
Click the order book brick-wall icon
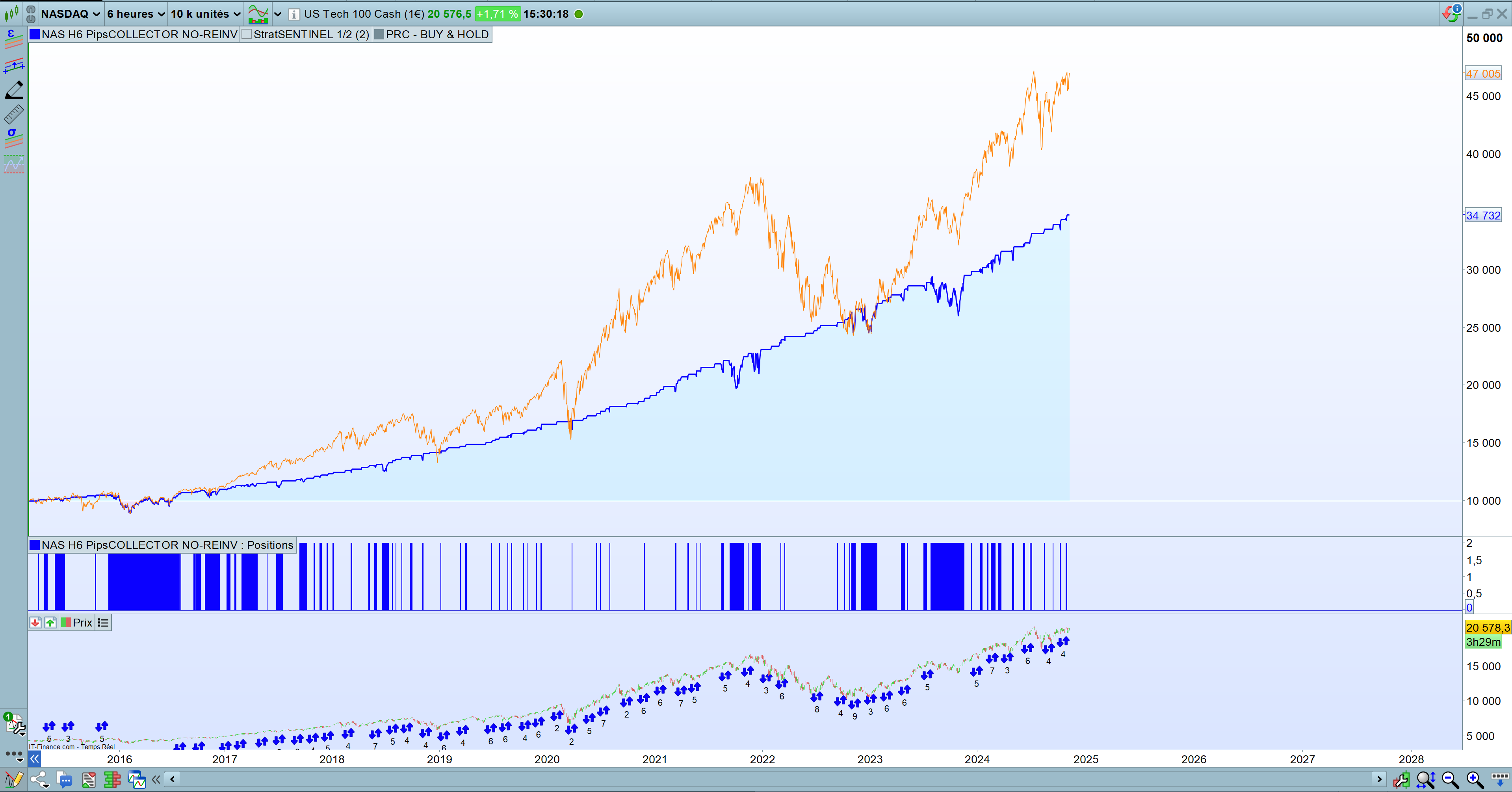point(112,780)
